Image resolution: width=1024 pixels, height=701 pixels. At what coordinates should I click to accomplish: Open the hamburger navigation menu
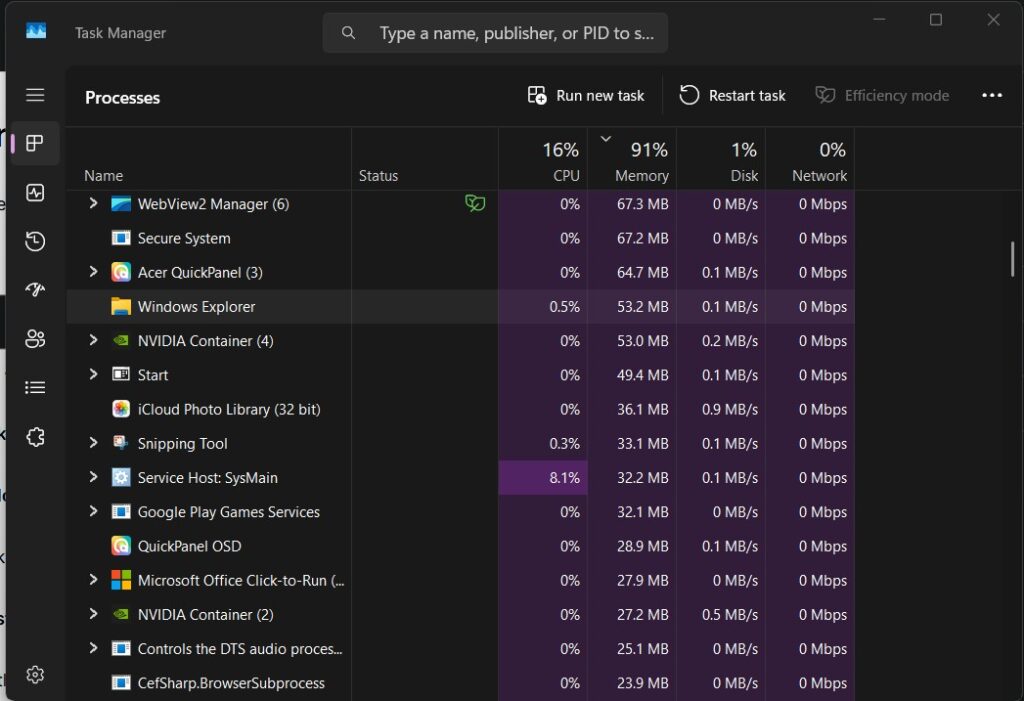35,95
